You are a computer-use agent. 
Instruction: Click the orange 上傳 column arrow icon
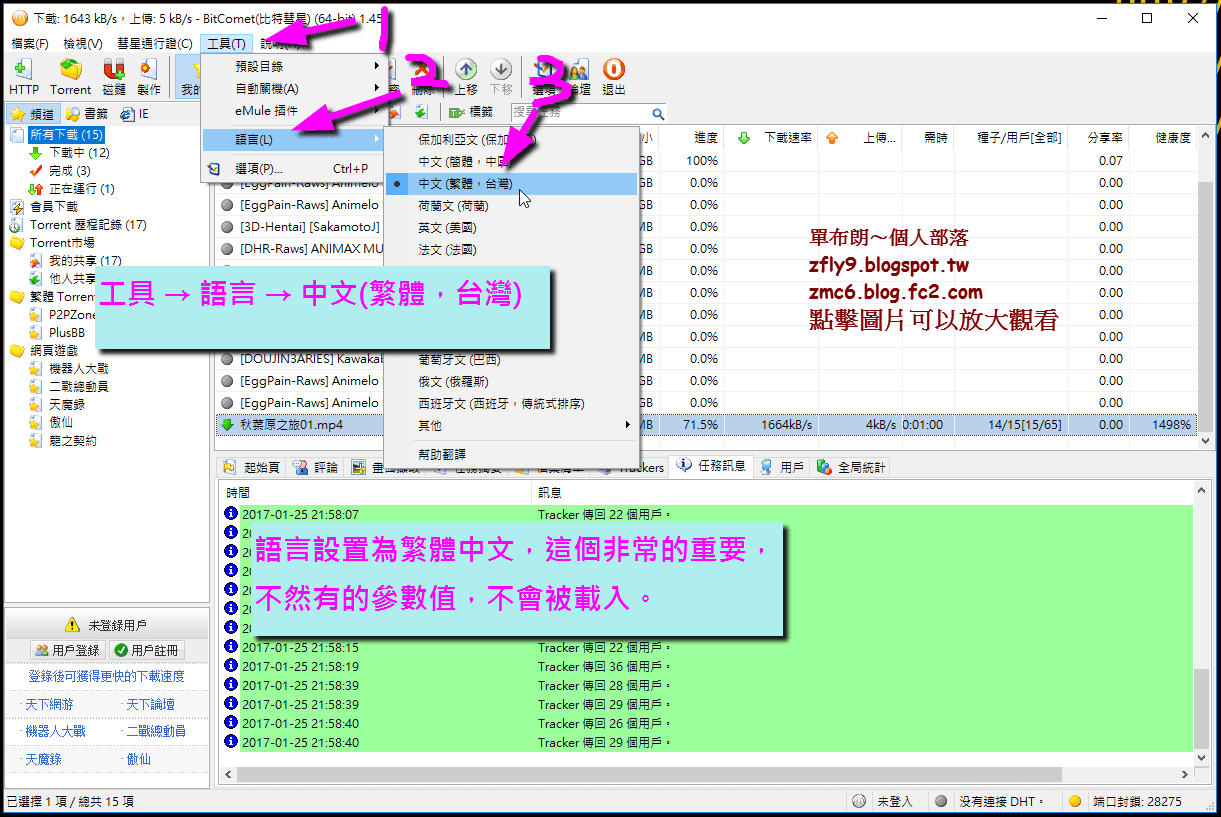(x=832, y=137)
